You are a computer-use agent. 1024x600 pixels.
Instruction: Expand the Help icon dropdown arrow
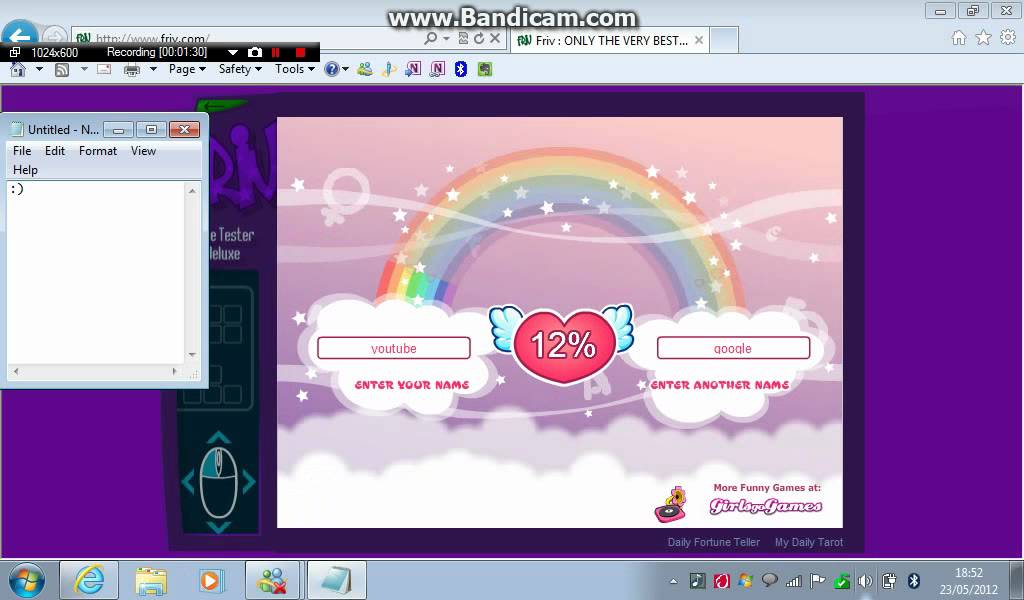coord(345,69)
